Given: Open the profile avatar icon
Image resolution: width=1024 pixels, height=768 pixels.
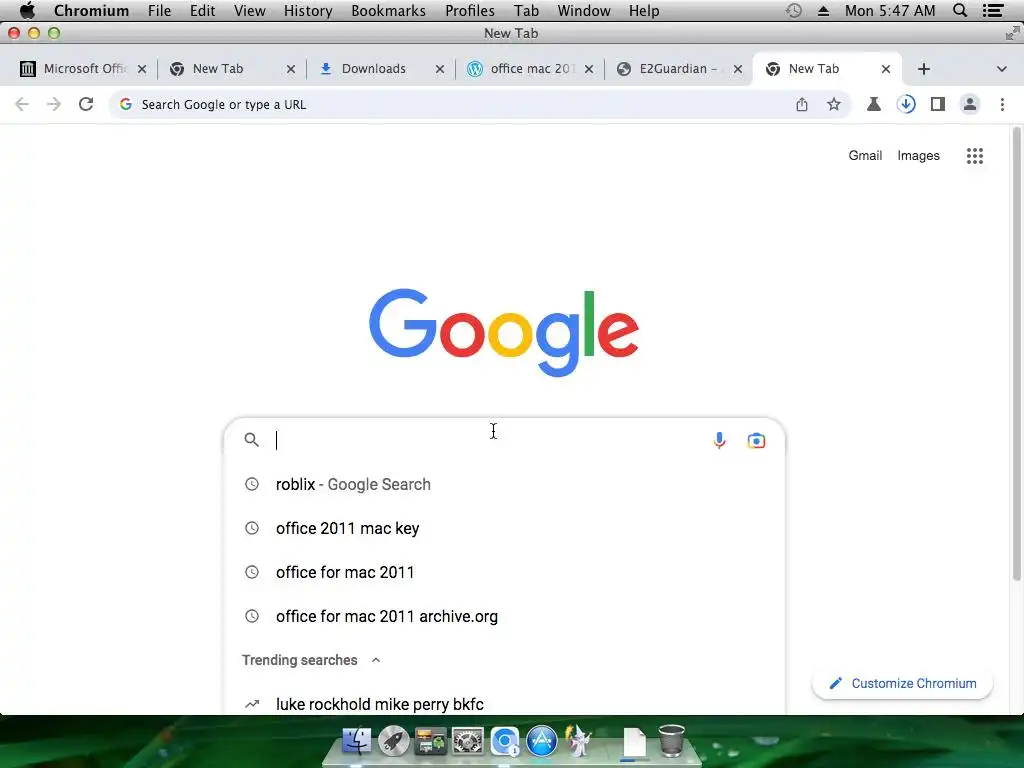Looking at the screenshot, I should click(970, 104).
